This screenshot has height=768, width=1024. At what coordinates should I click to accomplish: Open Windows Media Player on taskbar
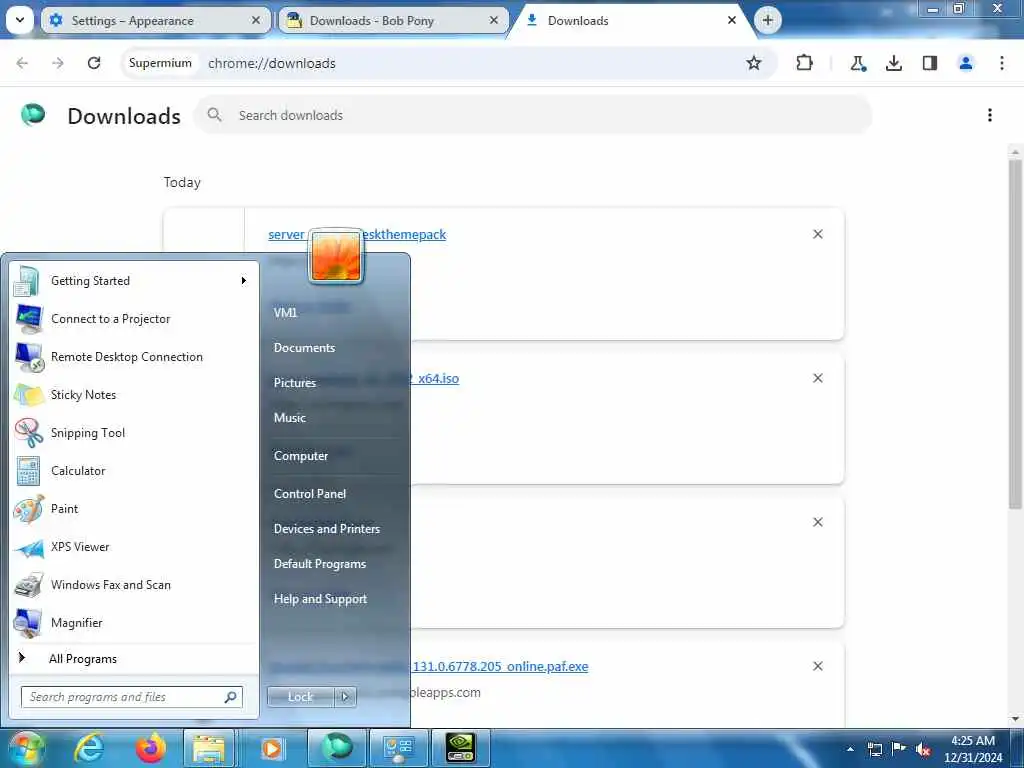[x=272, y=748]
